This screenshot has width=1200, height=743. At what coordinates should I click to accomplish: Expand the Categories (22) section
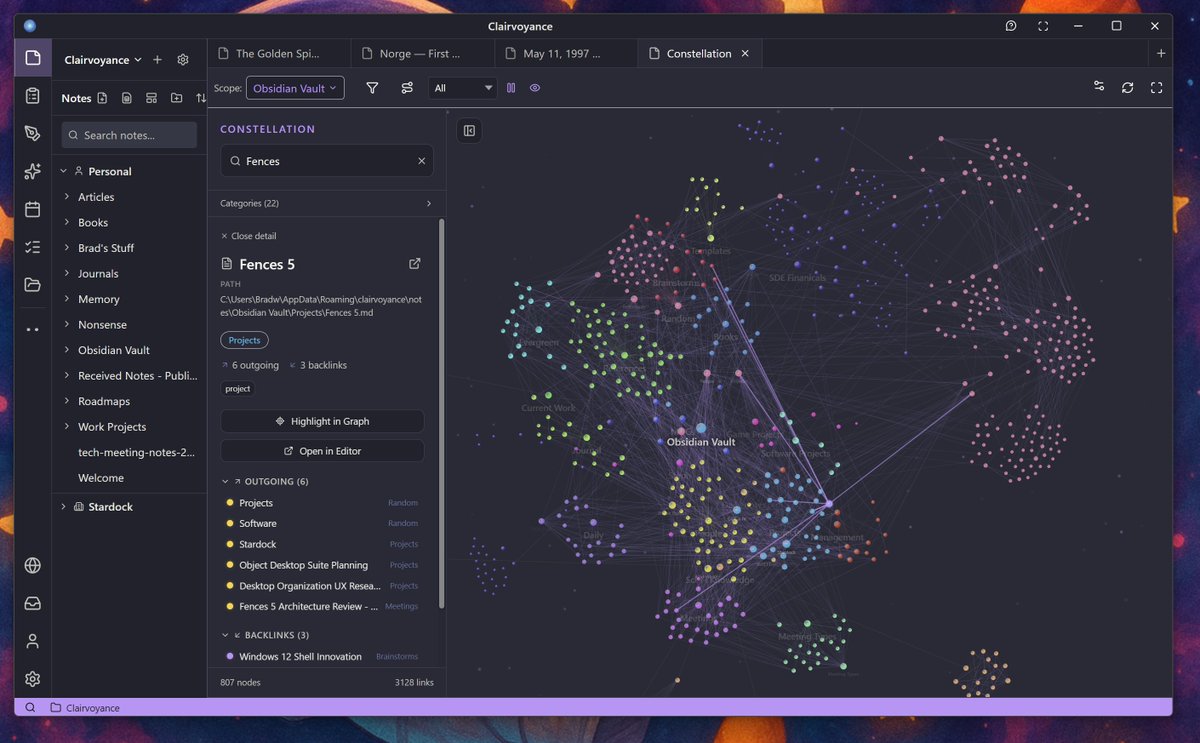click(326, 203)
